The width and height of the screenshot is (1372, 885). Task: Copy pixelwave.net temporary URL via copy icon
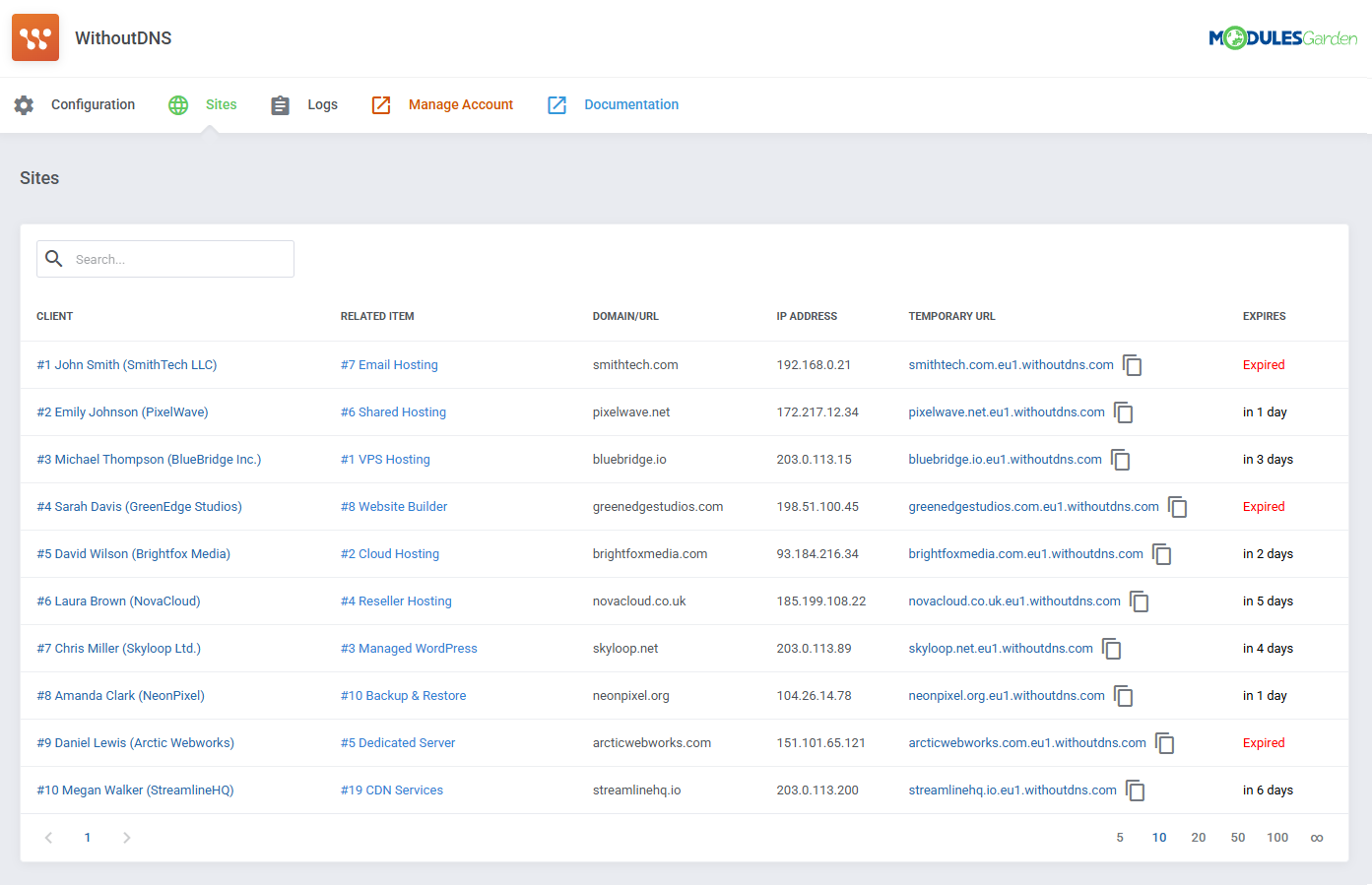(1124, 412)
